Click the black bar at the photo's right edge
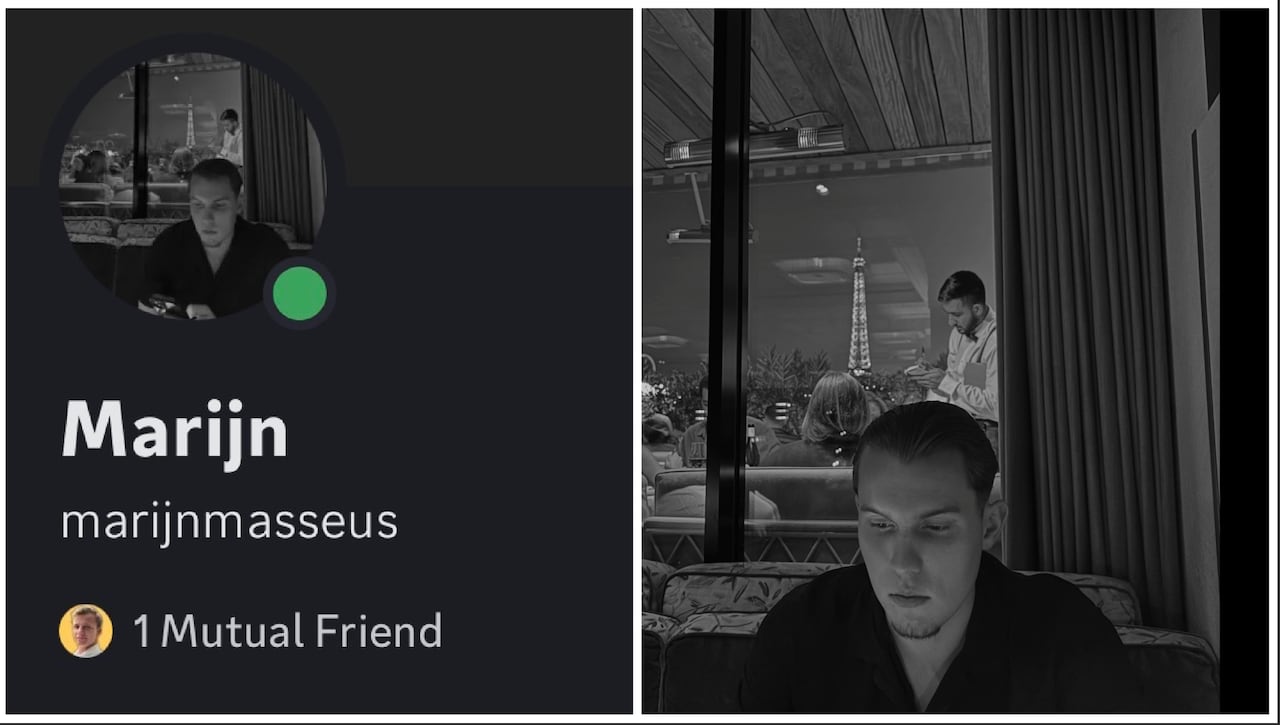The width and height of the screenshot is (1280, 725). 1244,360
